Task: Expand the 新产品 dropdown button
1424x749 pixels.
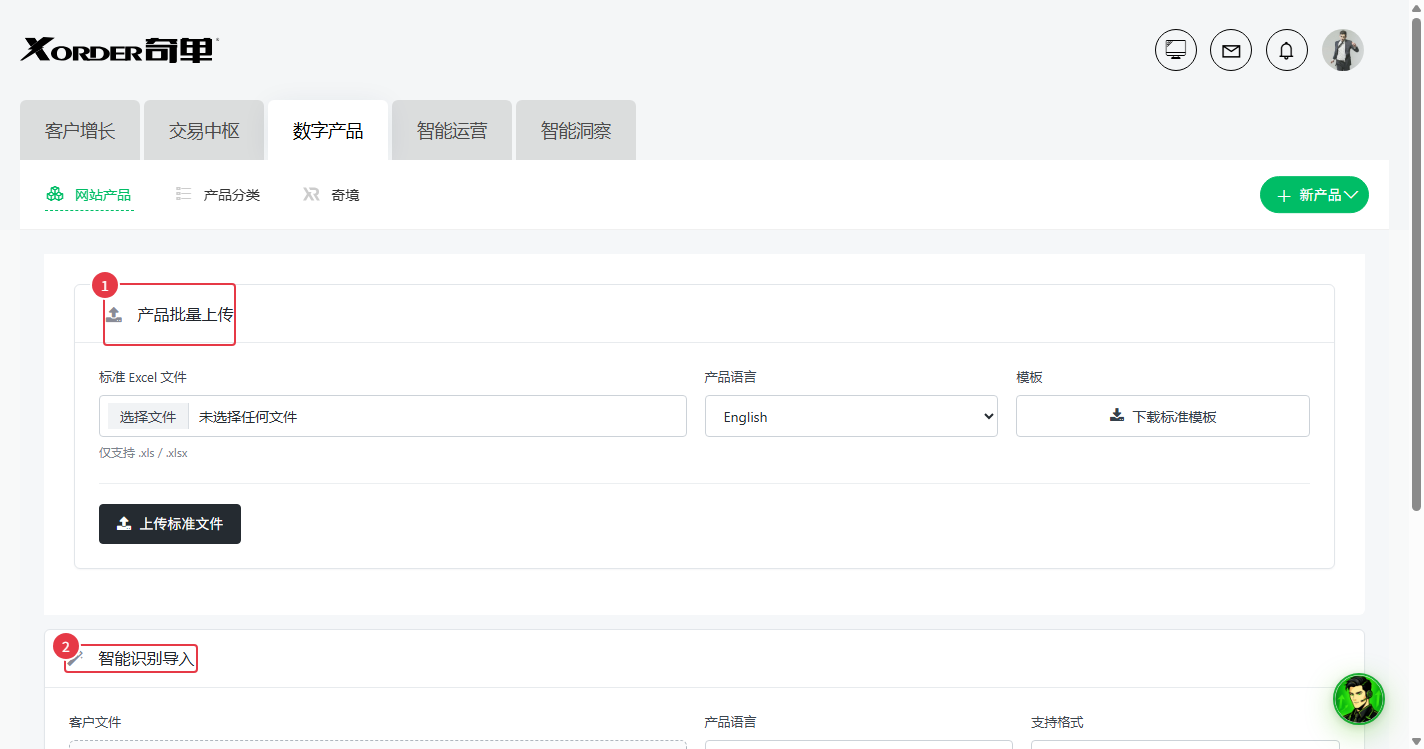Action: pyautogui.click(x=1314, y=195)
